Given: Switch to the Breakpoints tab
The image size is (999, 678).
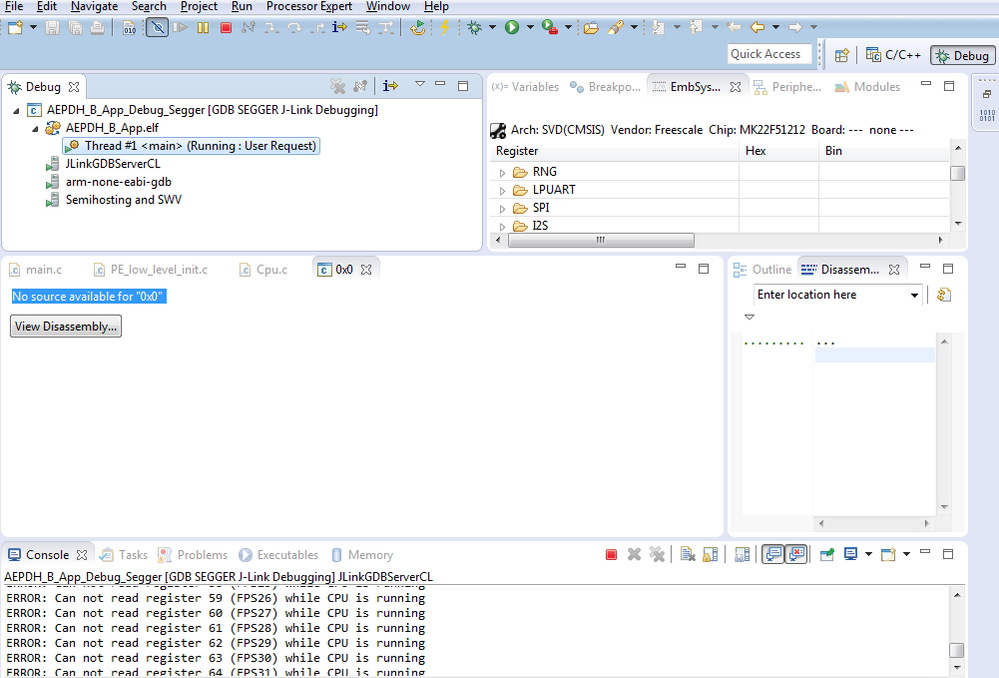Looking at the screenshot, I should tap(605, 87).
